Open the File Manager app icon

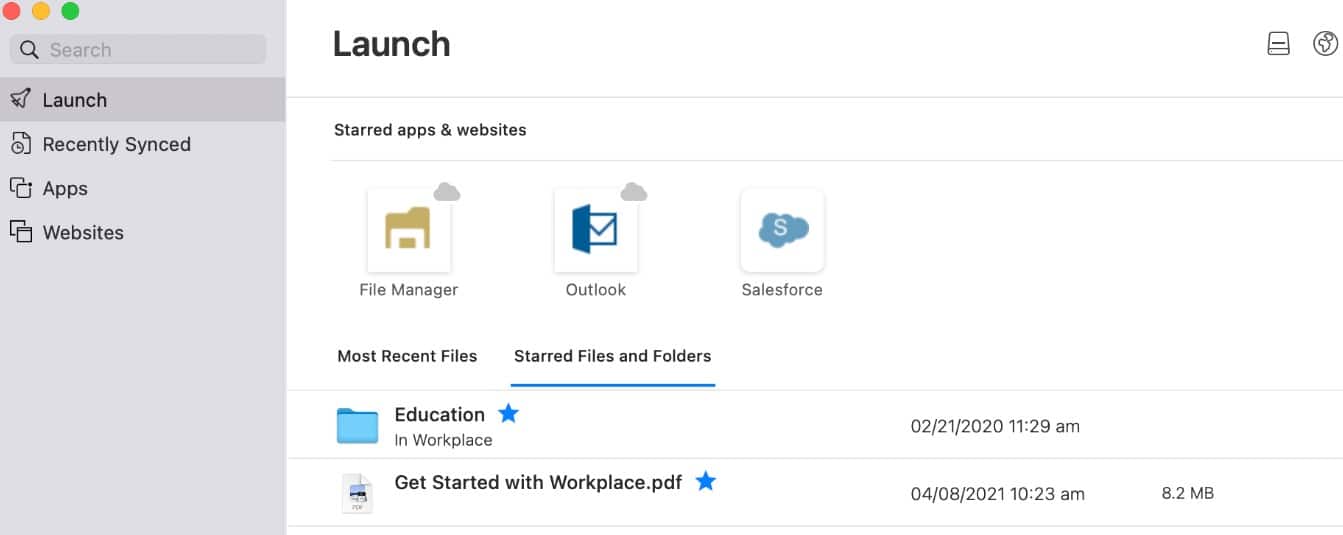[408, 230]
